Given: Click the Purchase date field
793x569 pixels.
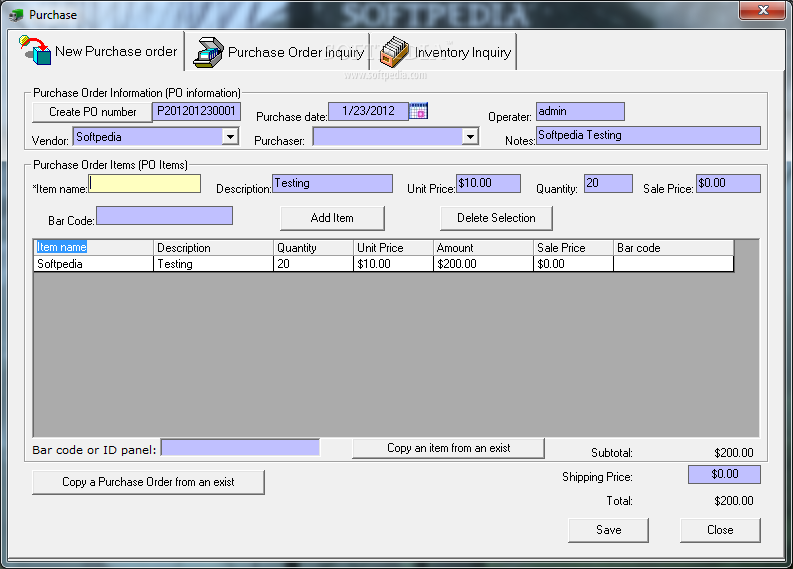Looking at the screenshot, I should point(368,111).
